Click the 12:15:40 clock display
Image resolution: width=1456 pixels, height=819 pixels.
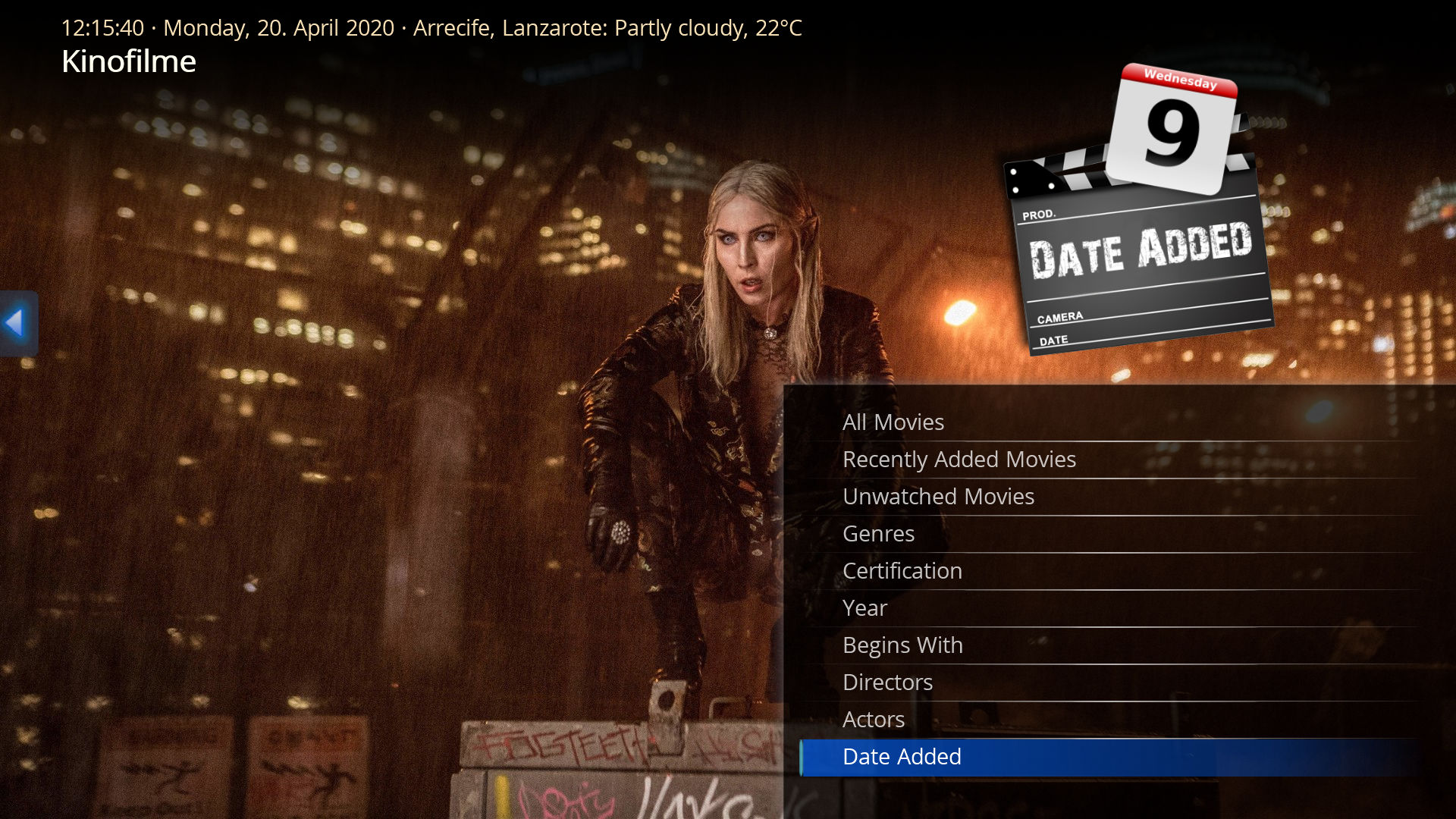coord(102,28)
